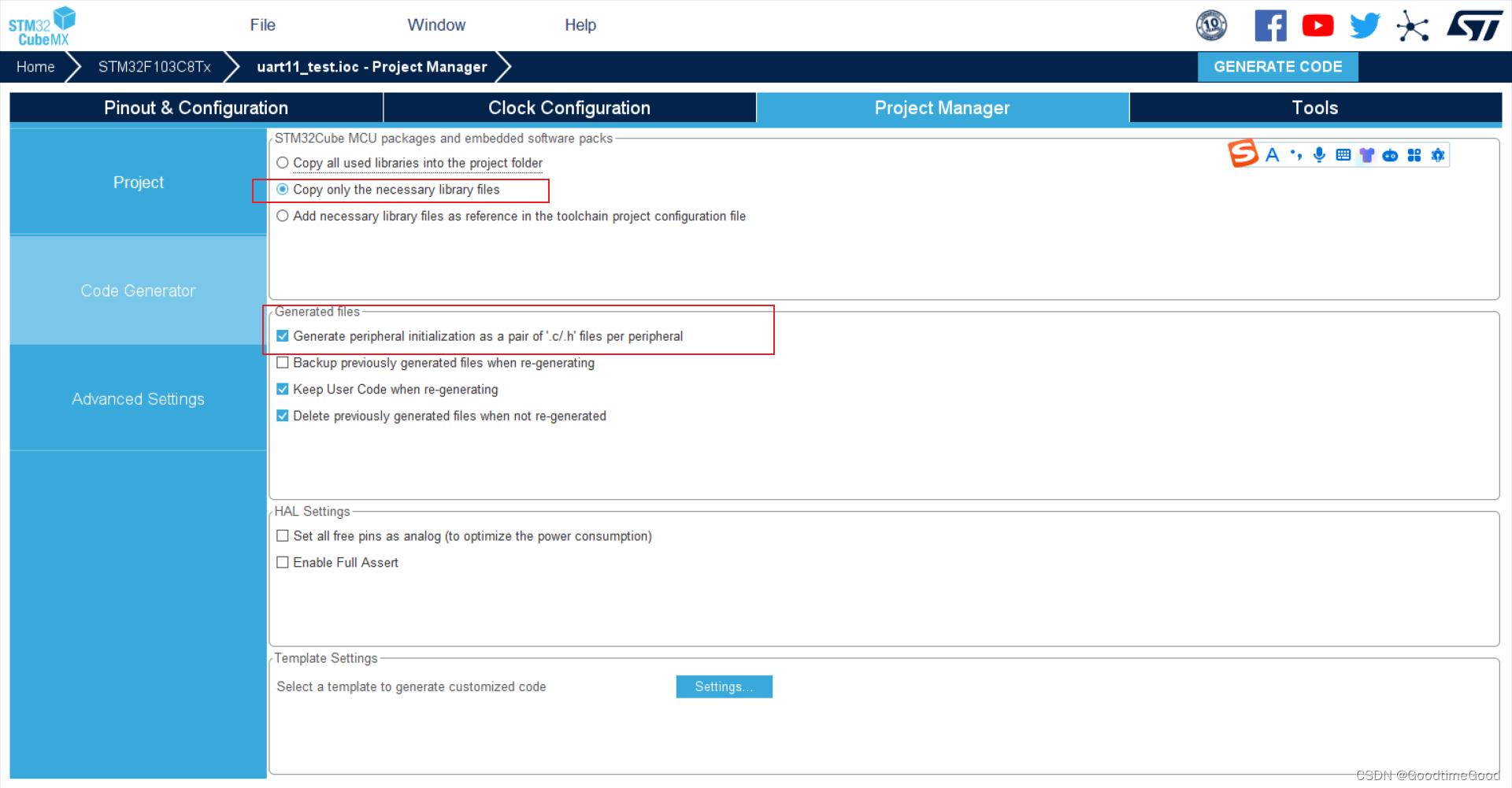Open Sogou soft keyboard icon

tap(1343, 155)
